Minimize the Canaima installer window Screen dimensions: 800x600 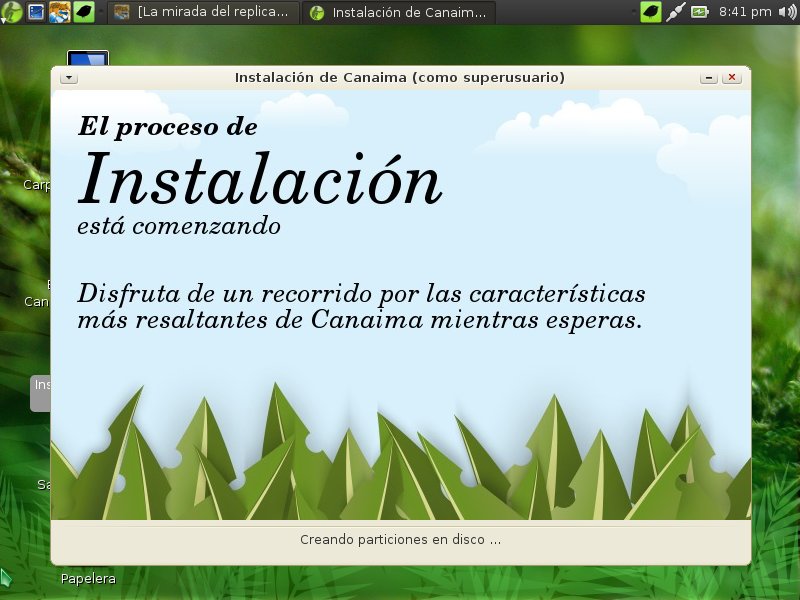coord(709,78)
